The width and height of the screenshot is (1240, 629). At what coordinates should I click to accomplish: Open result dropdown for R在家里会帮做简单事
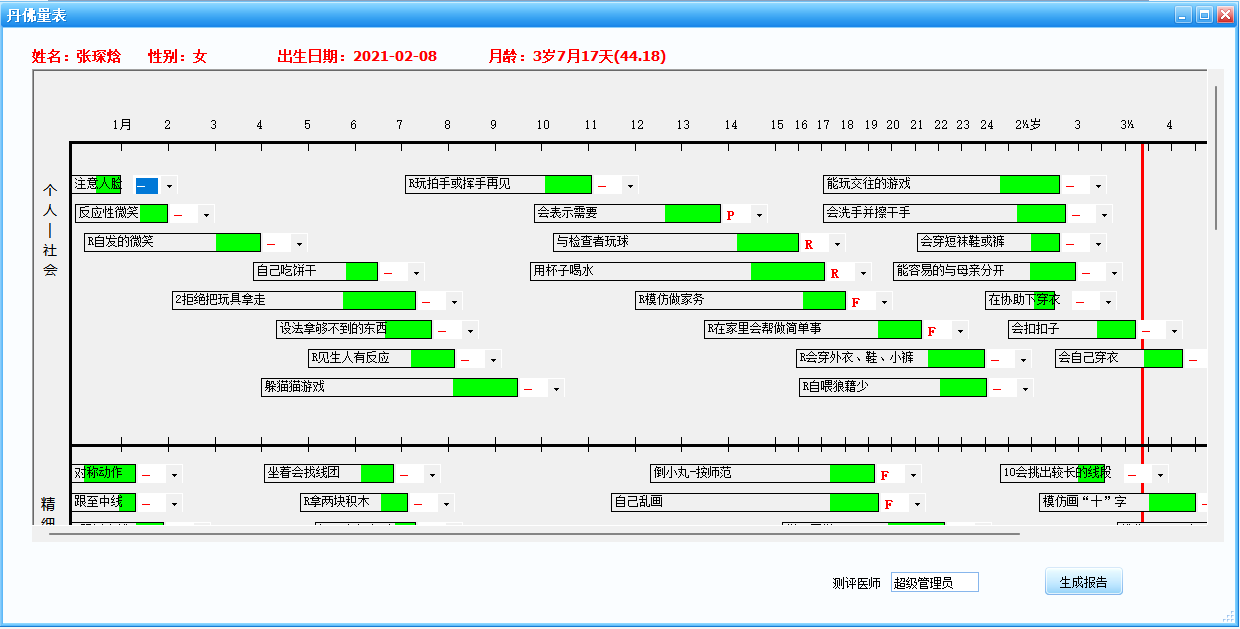click(x=960, y=331)
